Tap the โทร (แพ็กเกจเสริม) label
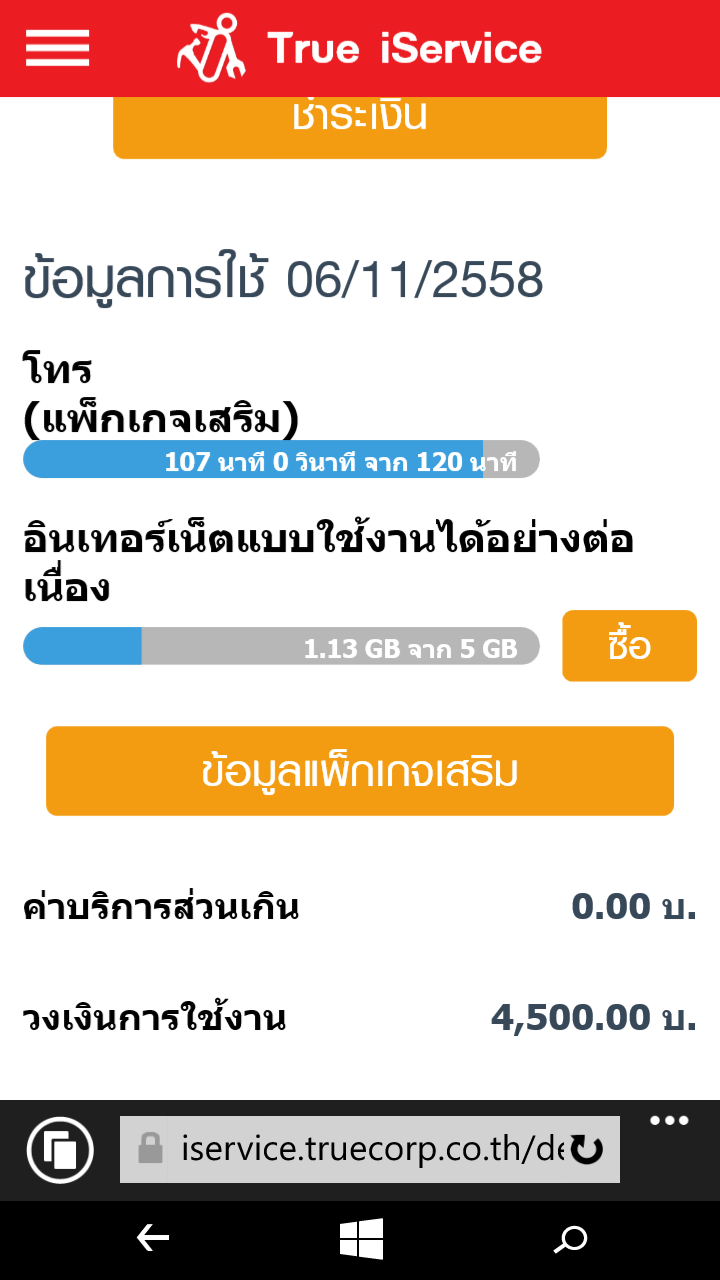This screenshot has width=720, height=1280. tap(160, 396)
